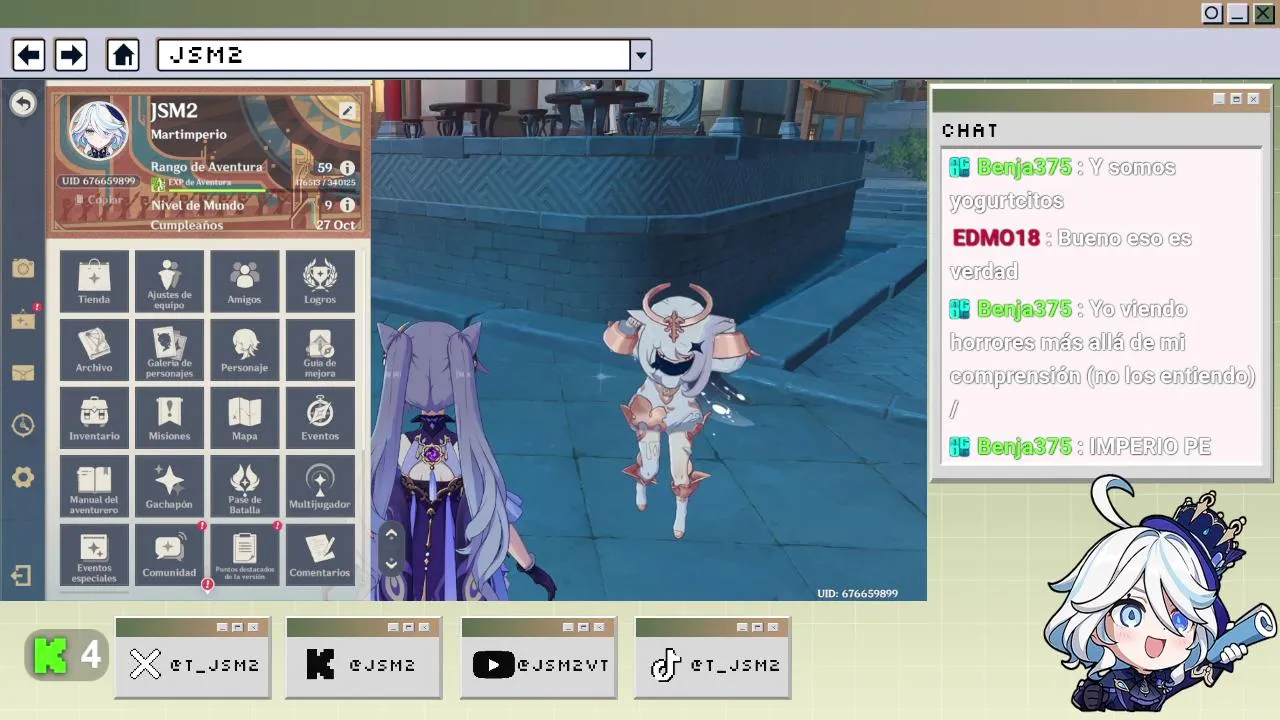The width and height of the screenshot is (1280, 720).
Task: Open Guía de mejora
Action: click(x=320, y=349)
